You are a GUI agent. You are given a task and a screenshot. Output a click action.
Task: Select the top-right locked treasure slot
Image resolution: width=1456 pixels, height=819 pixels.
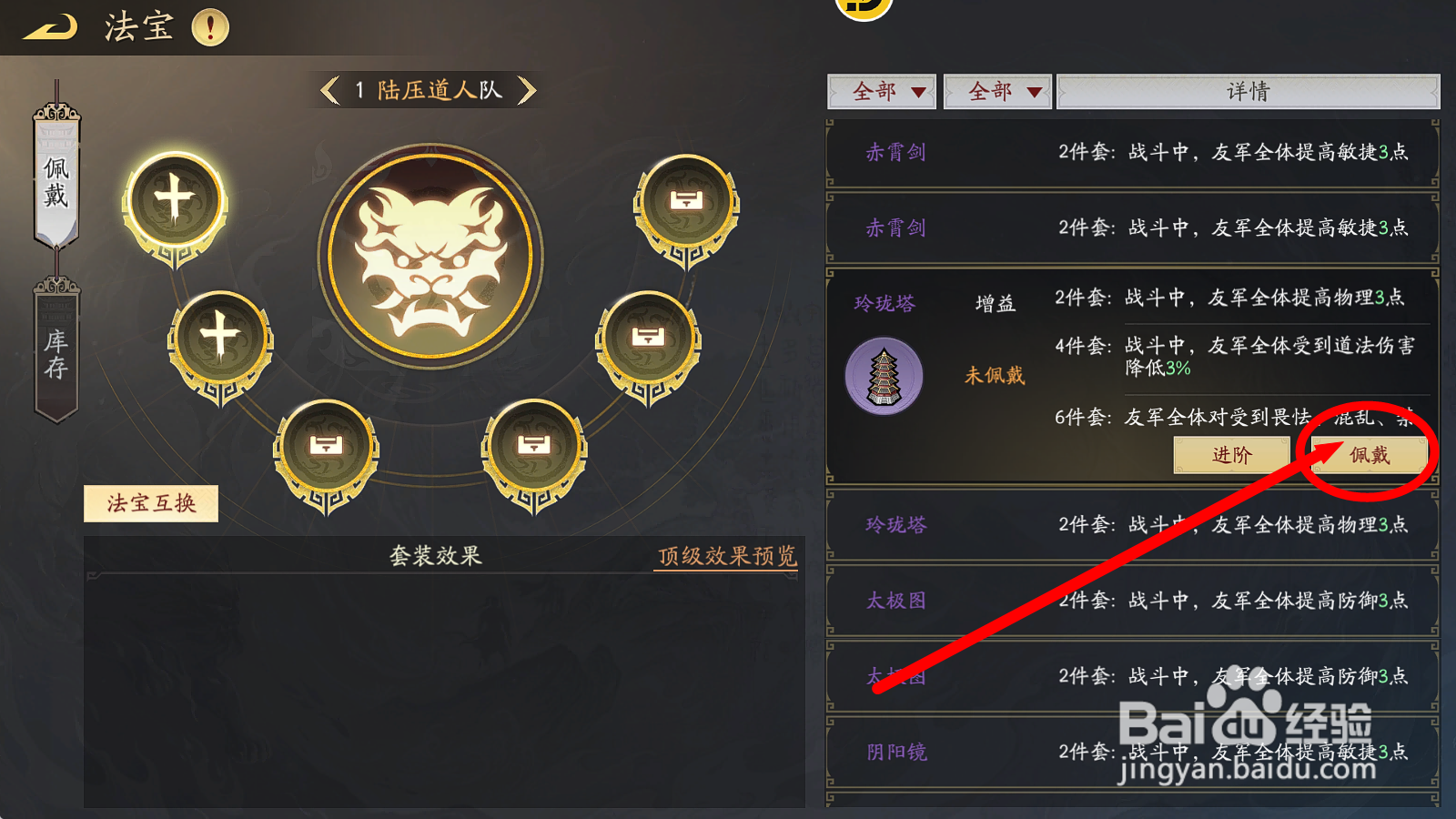pos(686,203)
